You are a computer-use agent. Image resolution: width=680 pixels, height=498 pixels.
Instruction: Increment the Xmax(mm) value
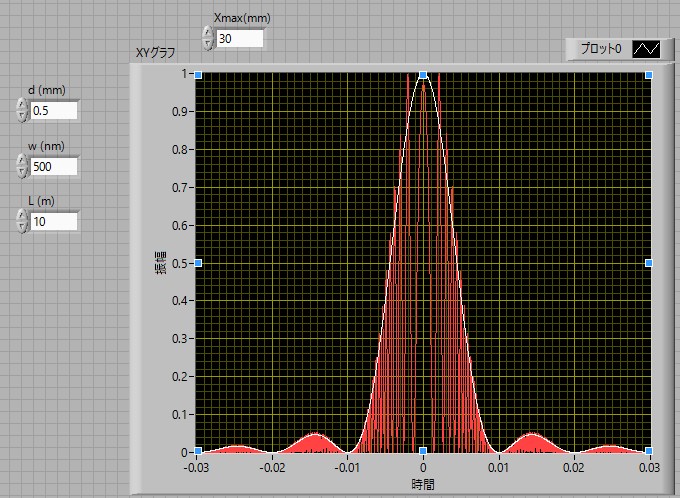pyautogui.click(x=207, y=33)
